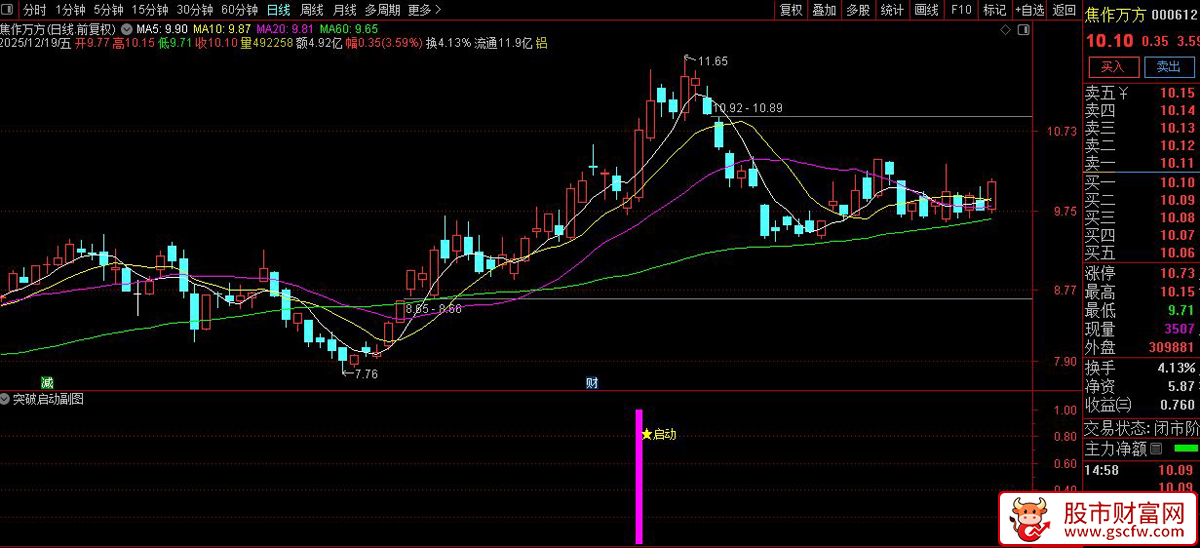Open the 多周期 multi-period view
1200x548 pixels.
(x=382, y=10)
